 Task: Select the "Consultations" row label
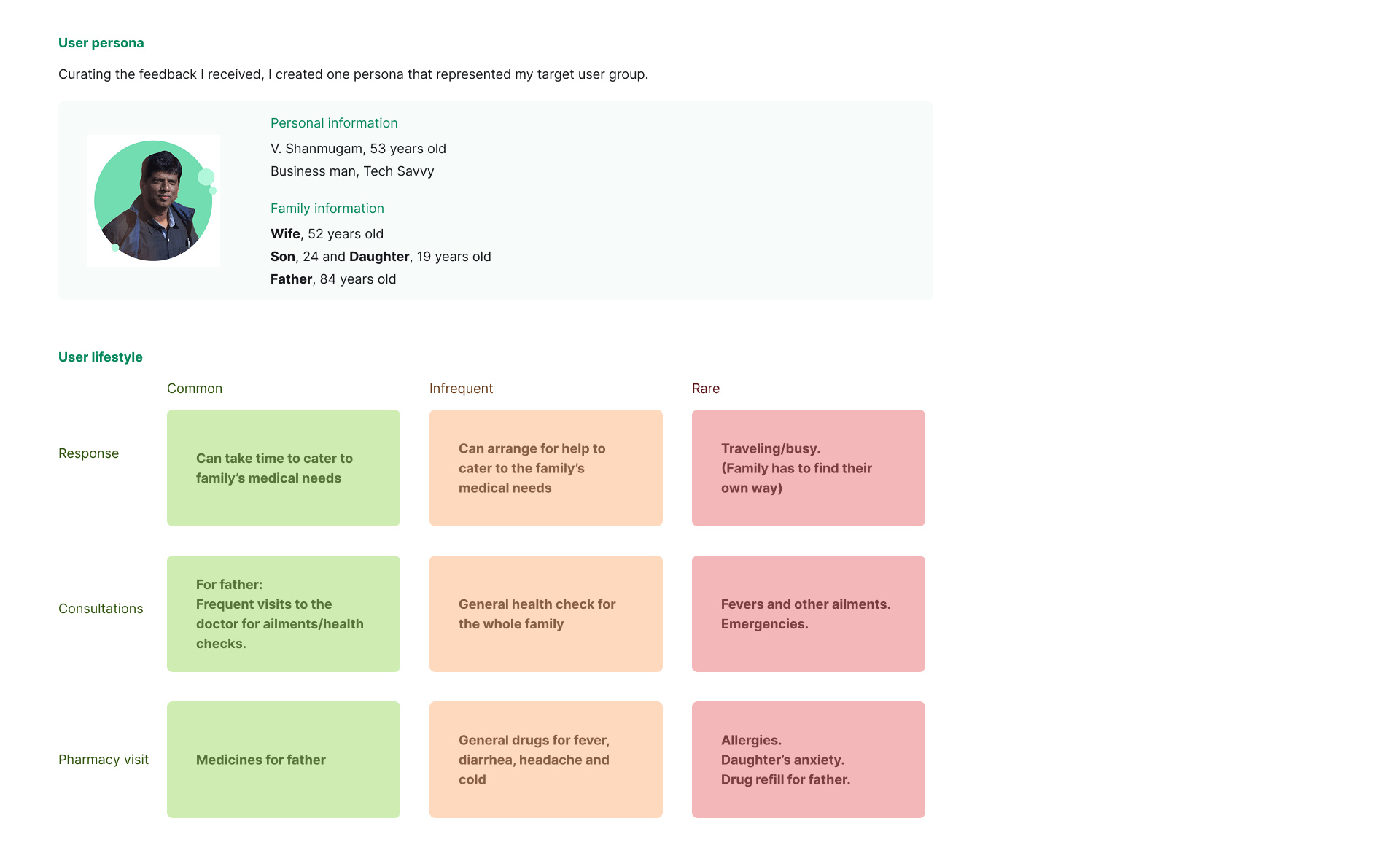click(x=101, y=609)
